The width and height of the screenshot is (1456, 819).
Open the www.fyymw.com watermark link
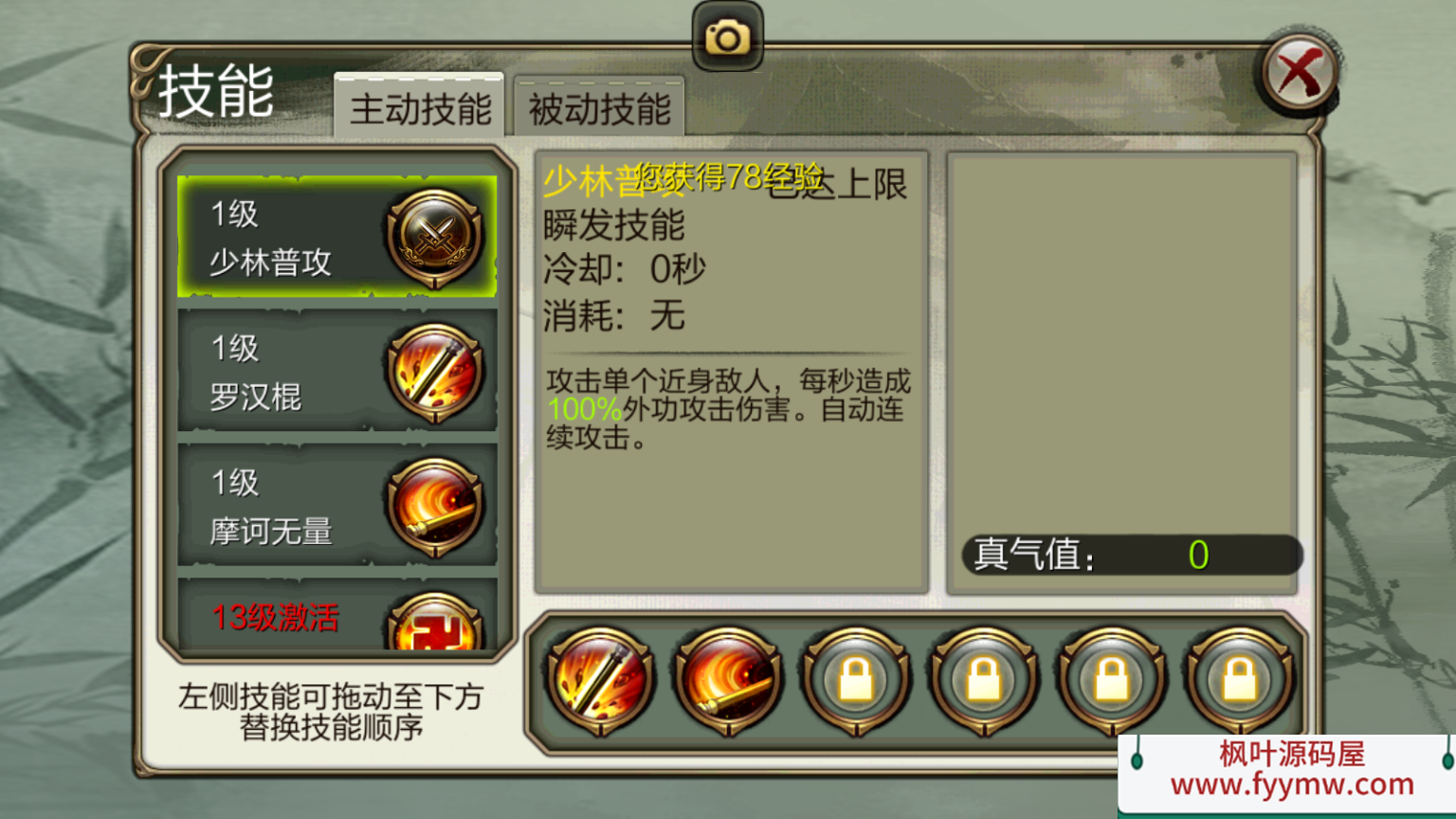[x=1292, y=785]
